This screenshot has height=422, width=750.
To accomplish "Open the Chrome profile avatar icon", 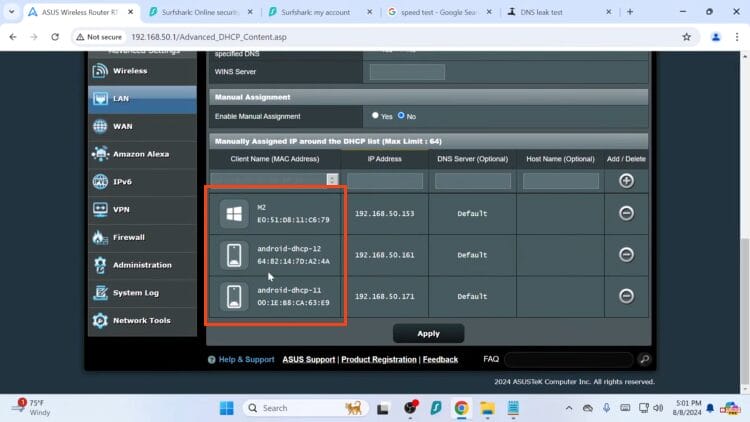I will (x=716, y=37).
